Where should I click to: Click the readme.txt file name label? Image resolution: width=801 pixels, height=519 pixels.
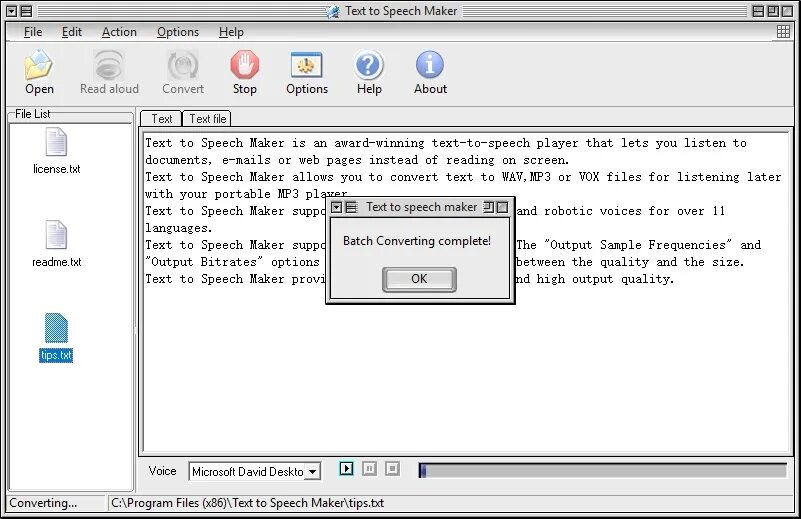56,262
